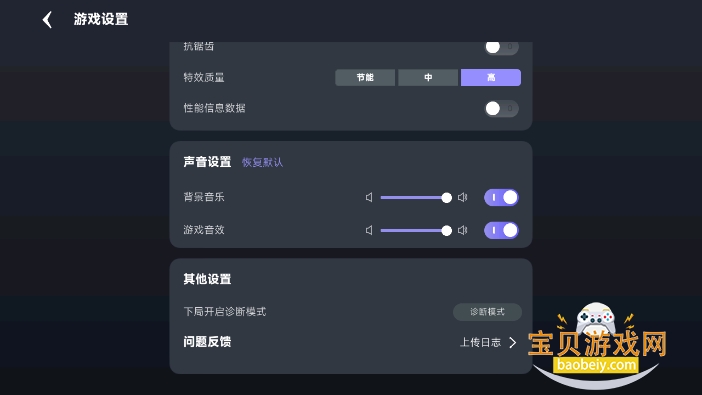Click the high-volume speaker icon for 游戏音效
Viewport: 702px width, 395px height.
(x=462, y=230)
